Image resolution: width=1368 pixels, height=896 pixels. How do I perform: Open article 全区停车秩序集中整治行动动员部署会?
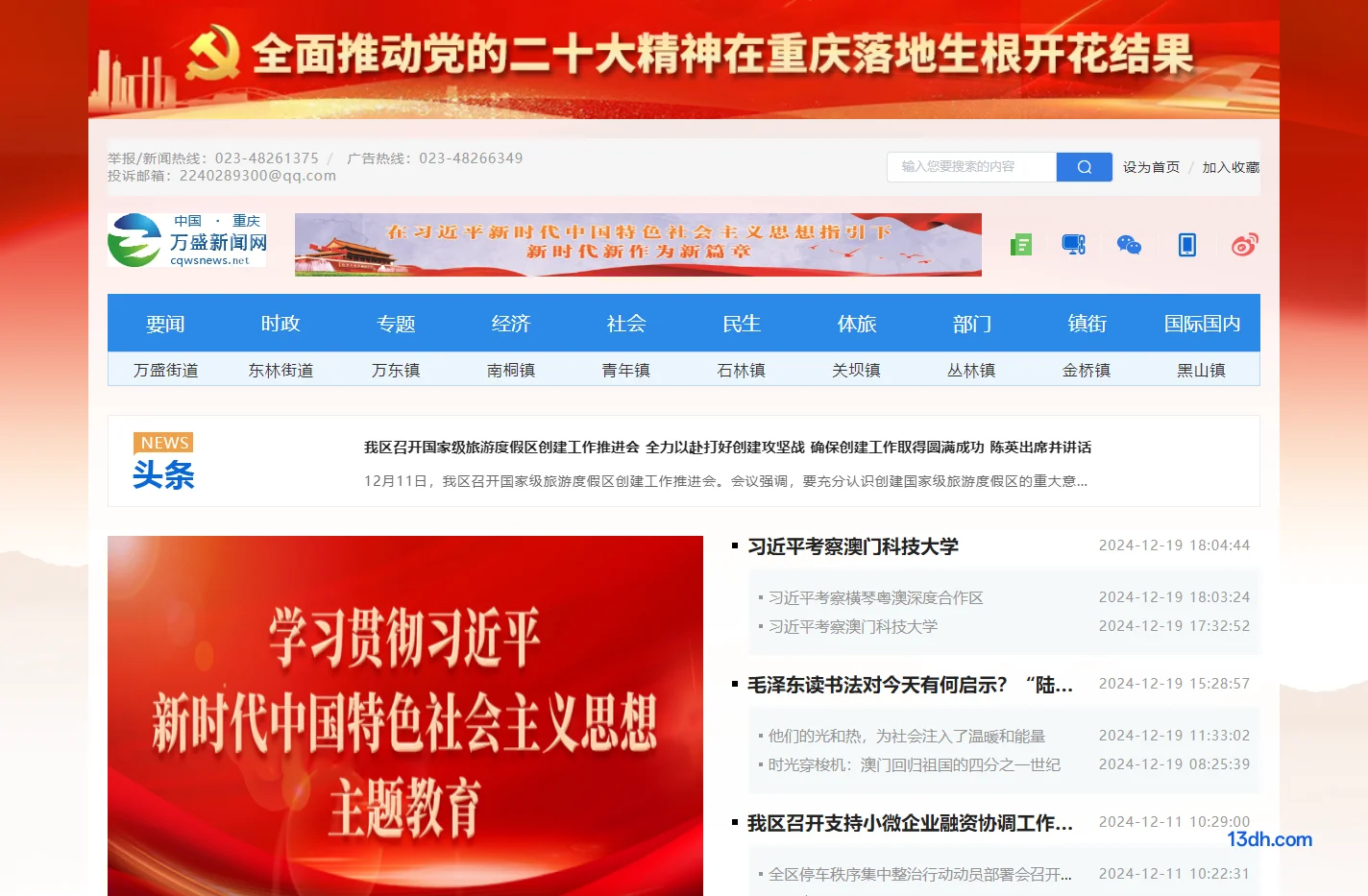[920, 874]
